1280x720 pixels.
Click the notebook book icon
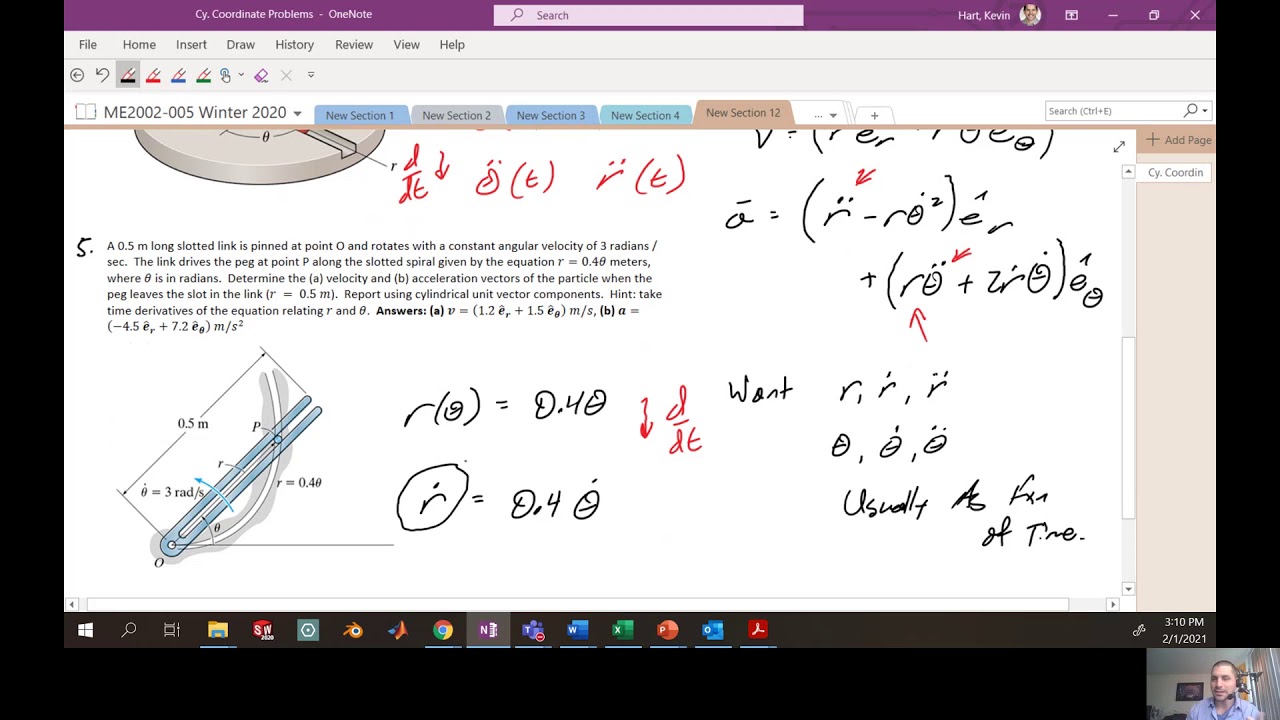pos(86,112)
